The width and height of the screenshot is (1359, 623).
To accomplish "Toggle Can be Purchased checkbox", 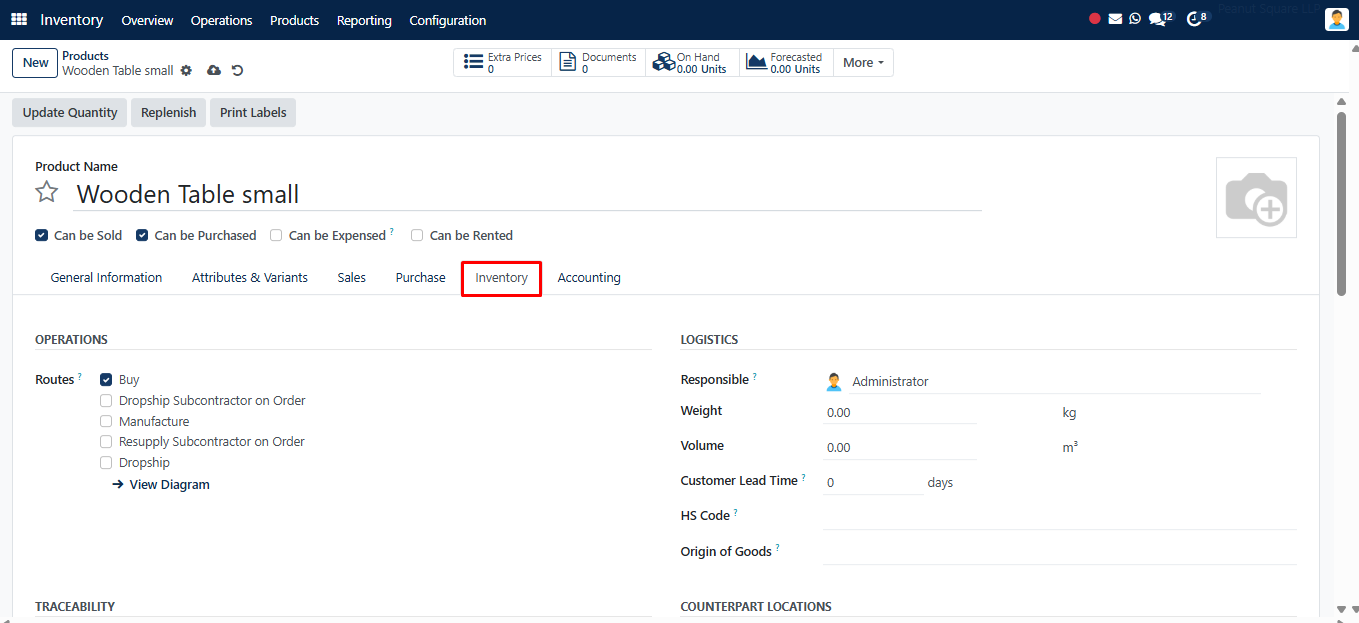I will click(142, 236).
